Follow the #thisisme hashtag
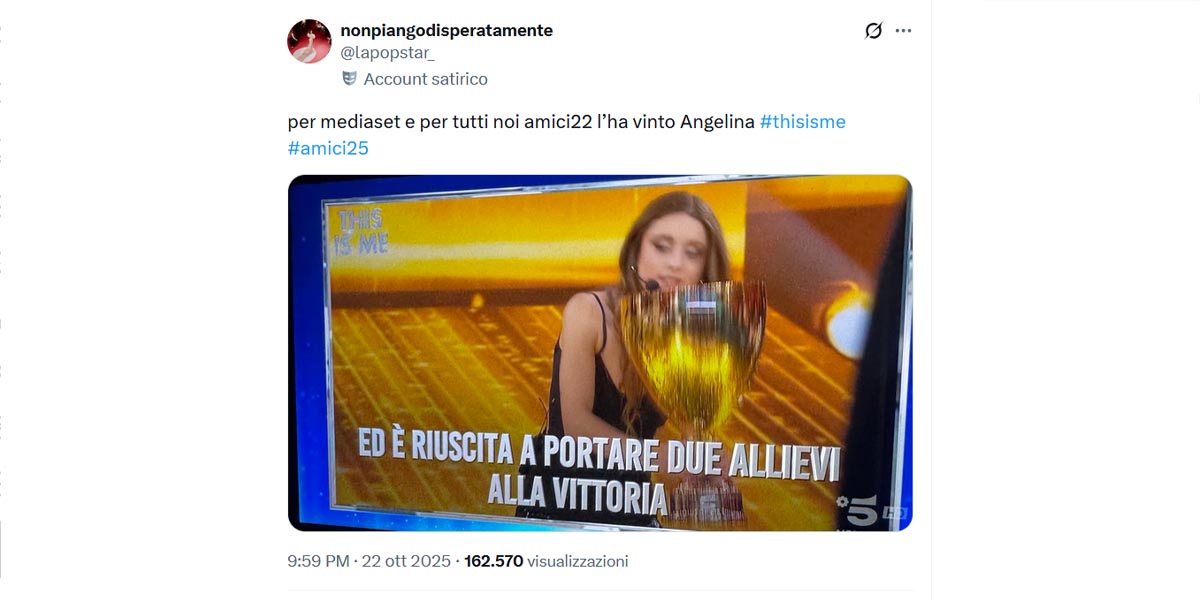 [802, 122]
